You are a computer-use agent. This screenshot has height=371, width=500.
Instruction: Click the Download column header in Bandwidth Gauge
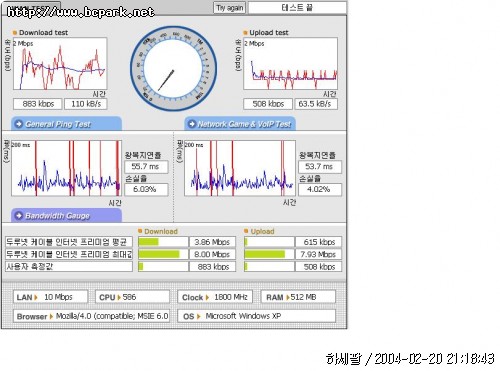[x=161, y=231]
